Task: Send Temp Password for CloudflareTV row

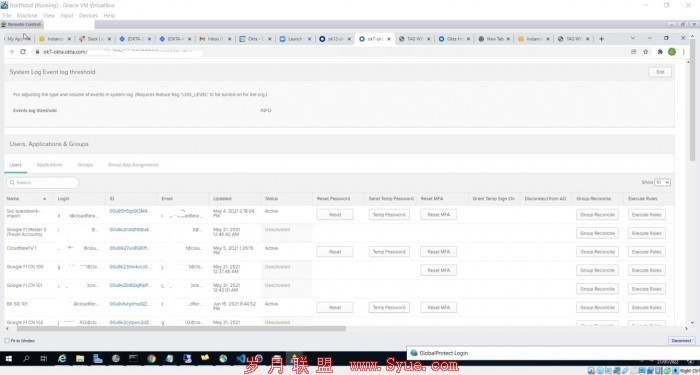Action: [389, 252]
